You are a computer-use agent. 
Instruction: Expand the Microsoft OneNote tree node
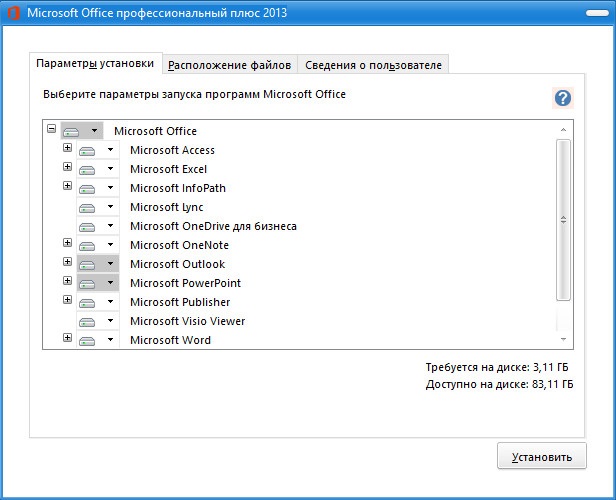click(x=67, y=244)
